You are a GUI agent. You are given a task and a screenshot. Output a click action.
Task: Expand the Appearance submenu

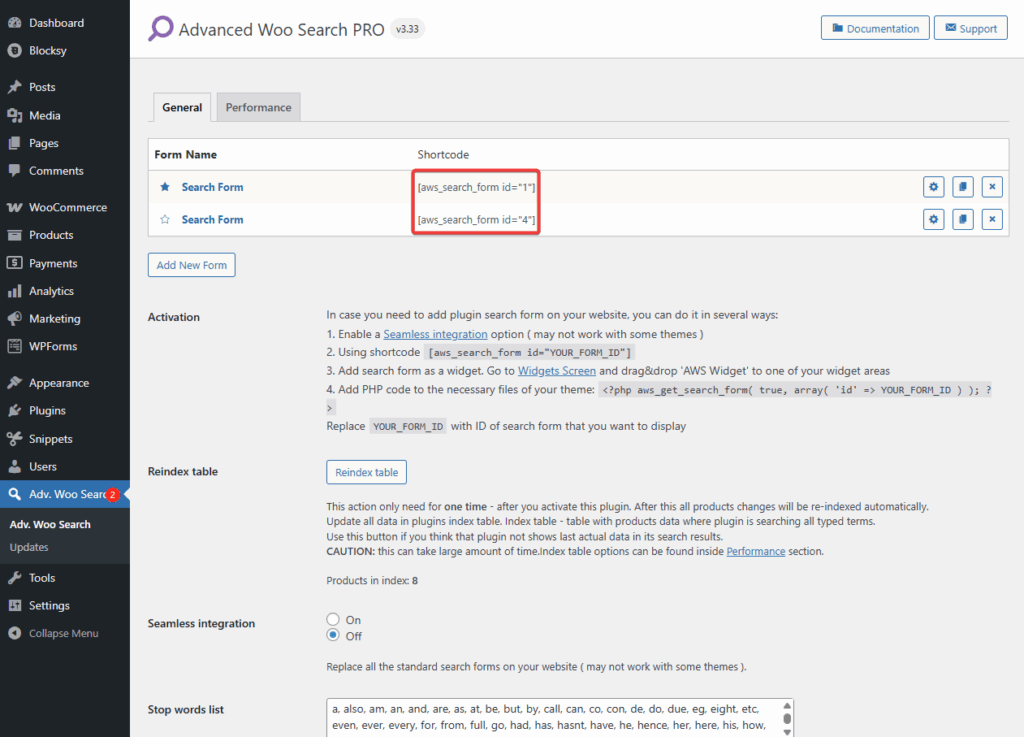55,382
